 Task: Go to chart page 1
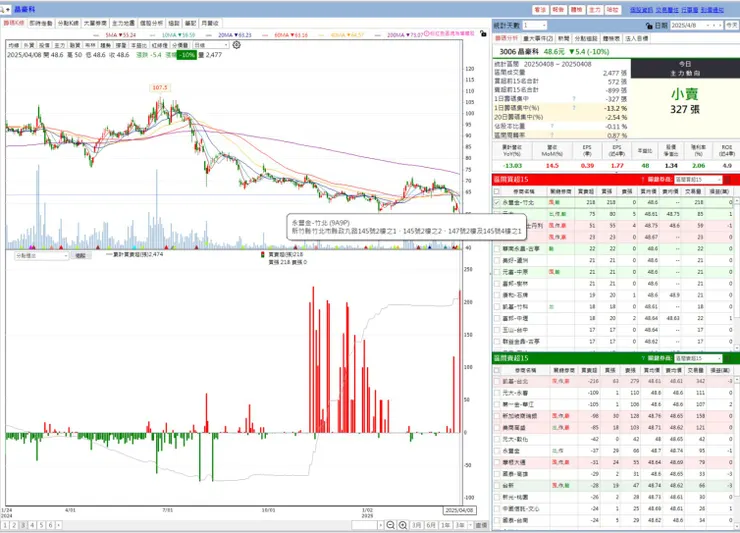[x=5, y=525]
